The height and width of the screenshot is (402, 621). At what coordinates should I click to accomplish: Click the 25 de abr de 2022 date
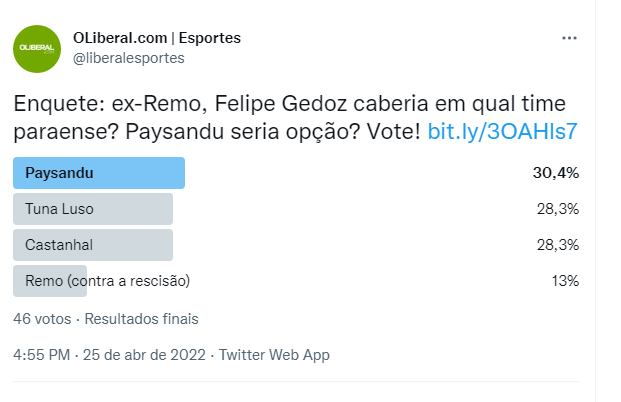click(145, 355)
